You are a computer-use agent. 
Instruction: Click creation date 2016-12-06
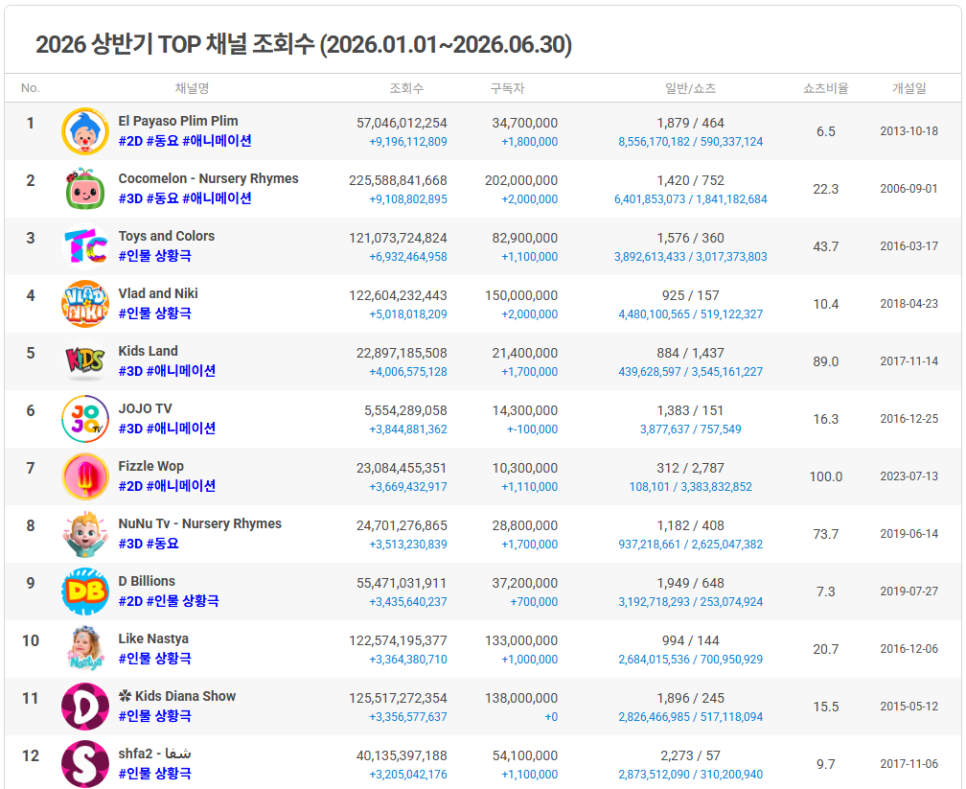[909, 649]
